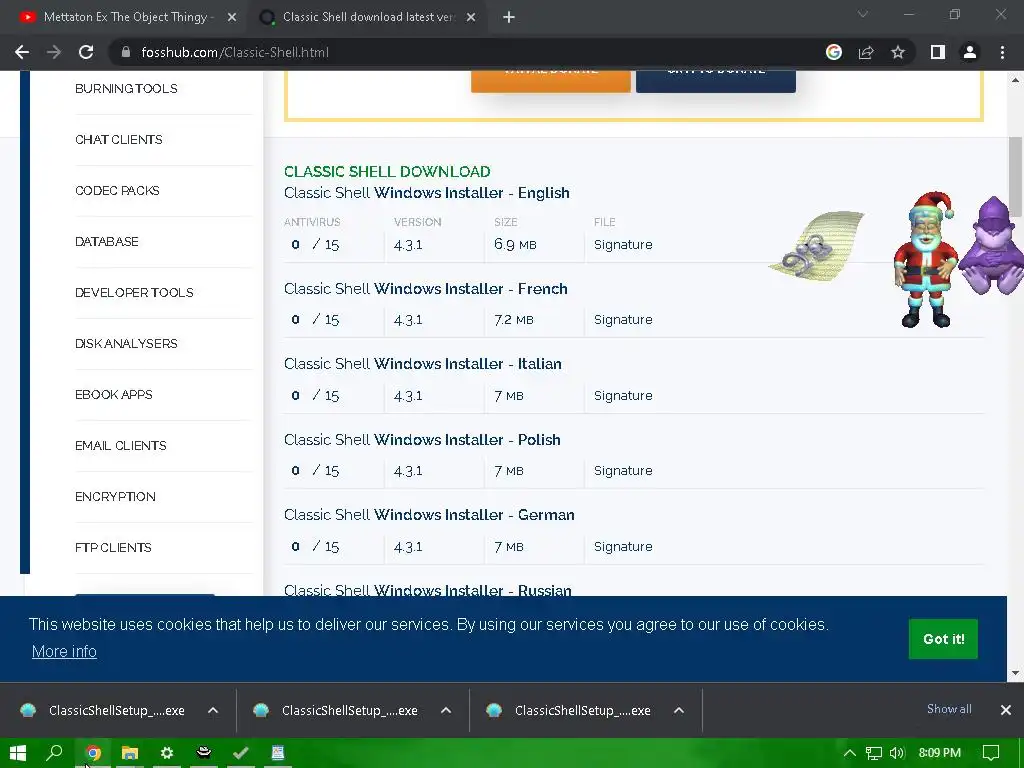Open Settings gear from taskbar

(x=167, y=753)
